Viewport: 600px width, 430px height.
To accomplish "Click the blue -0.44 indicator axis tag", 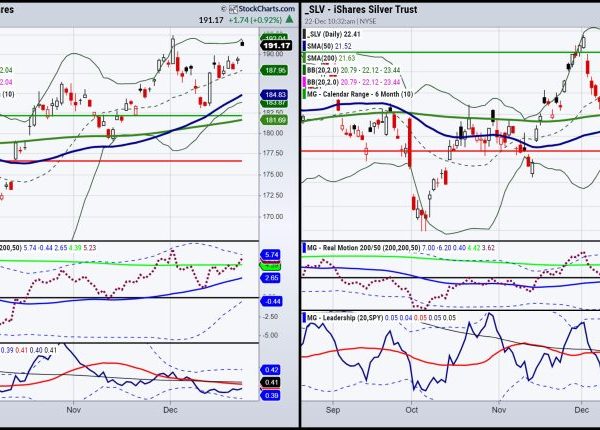I will click(x=272, y=301).
